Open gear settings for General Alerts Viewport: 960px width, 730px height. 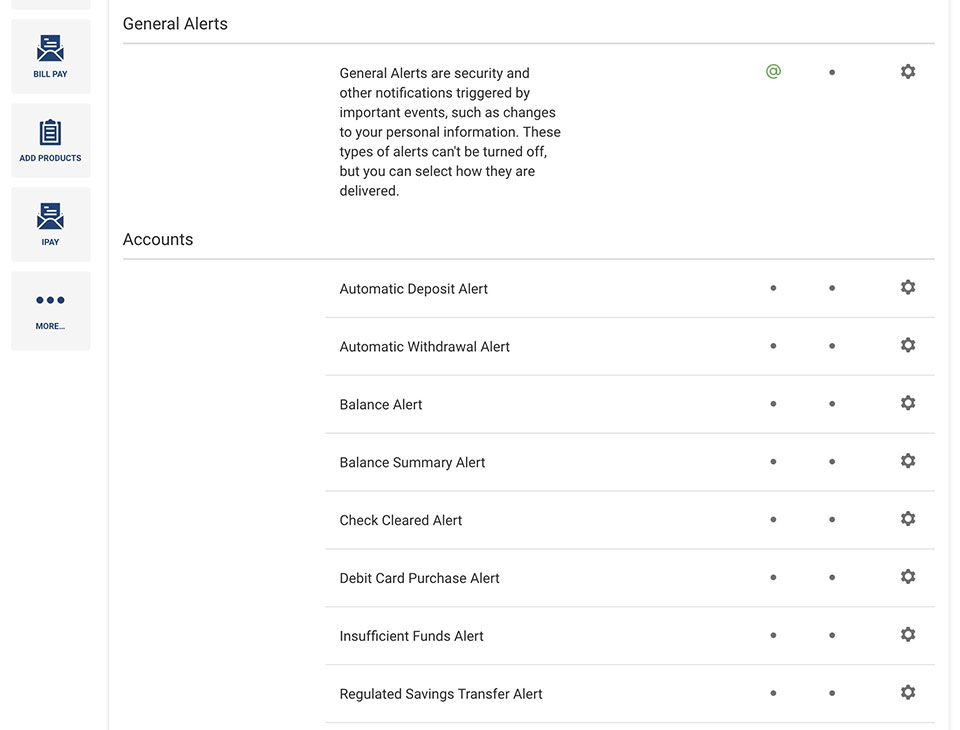[x=908, y=72]
